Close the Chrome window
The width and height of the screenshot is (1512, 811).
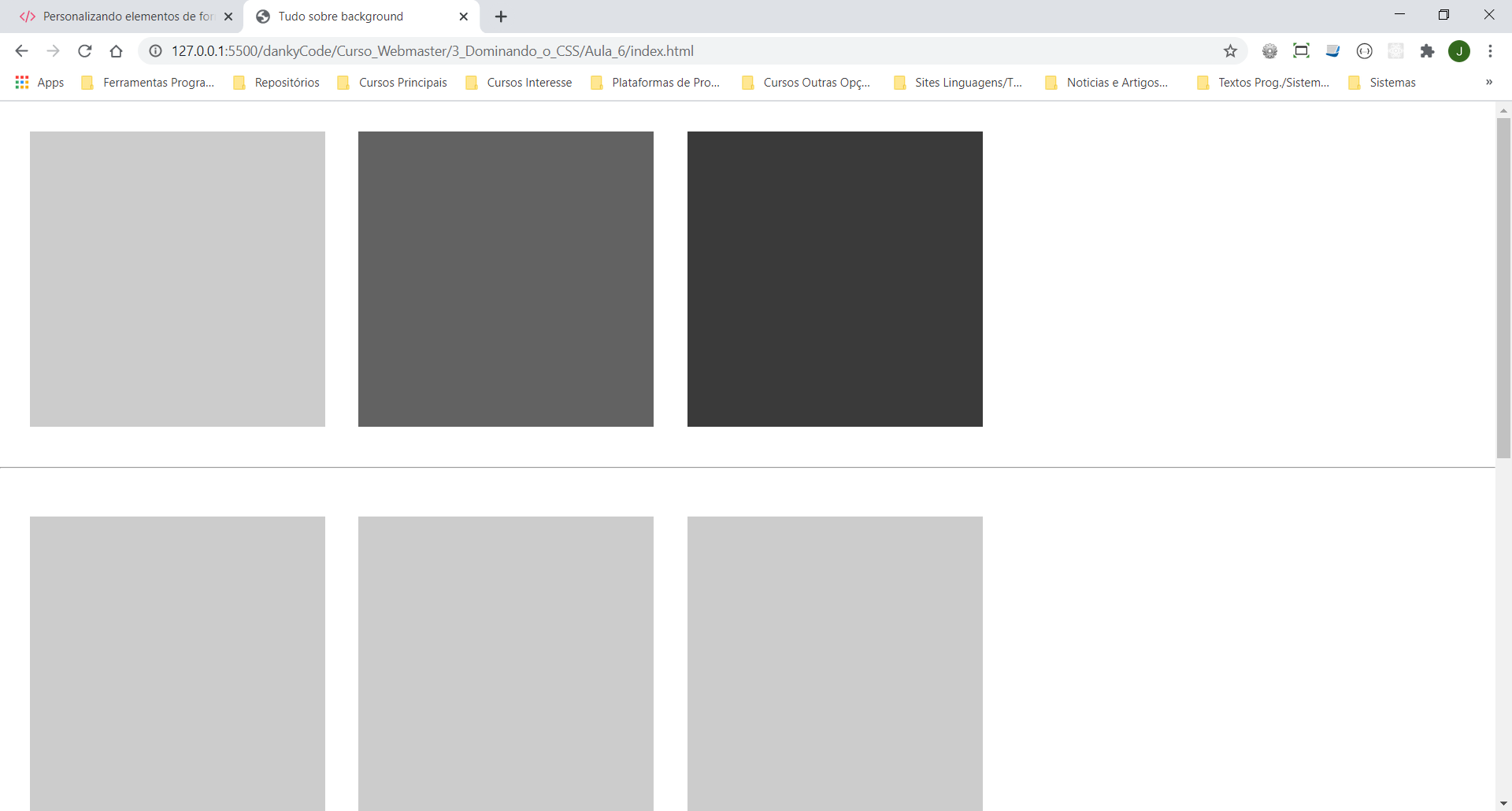1488,14
